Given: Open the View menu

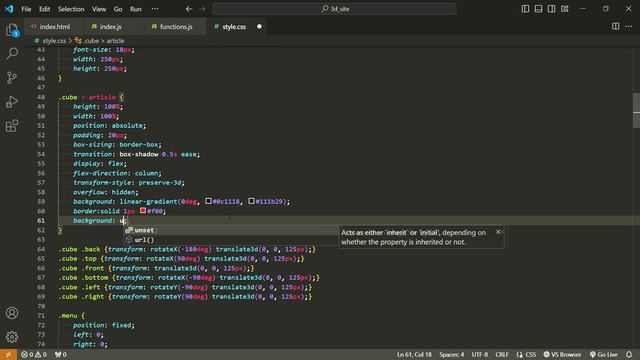Looking at the screenshot, I should point(99,9).
